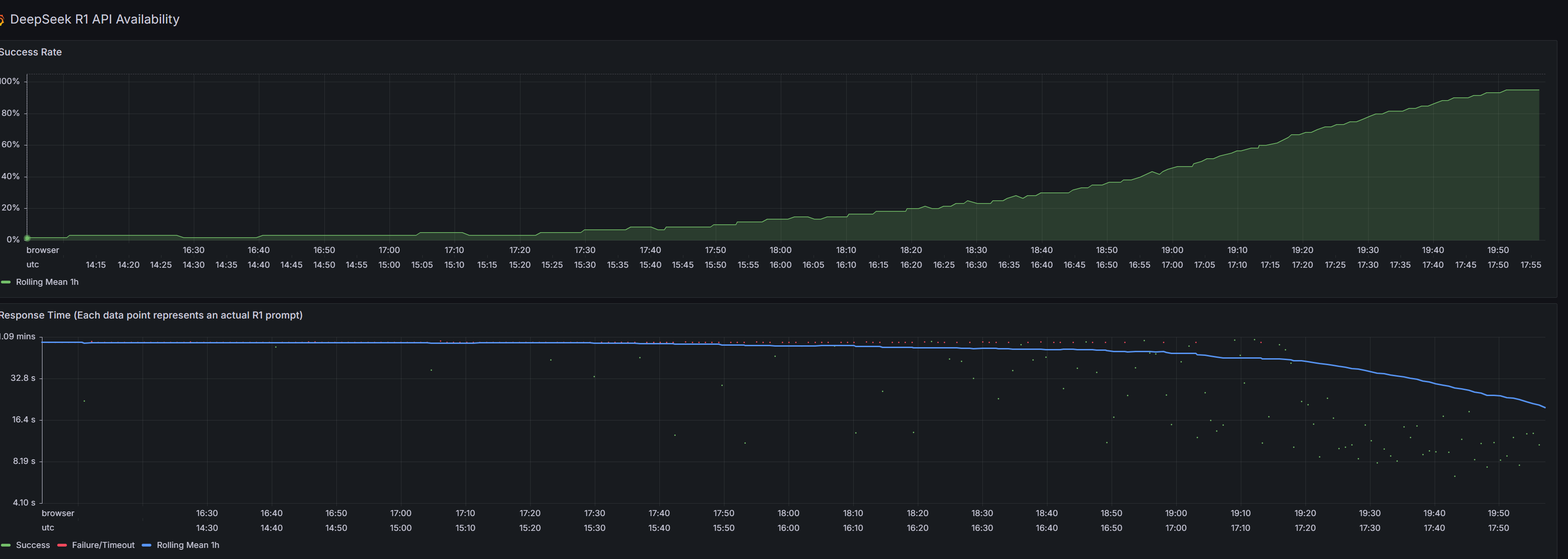Toggle Rolling Mean 1h series in Response Time legend

(187, 545)
